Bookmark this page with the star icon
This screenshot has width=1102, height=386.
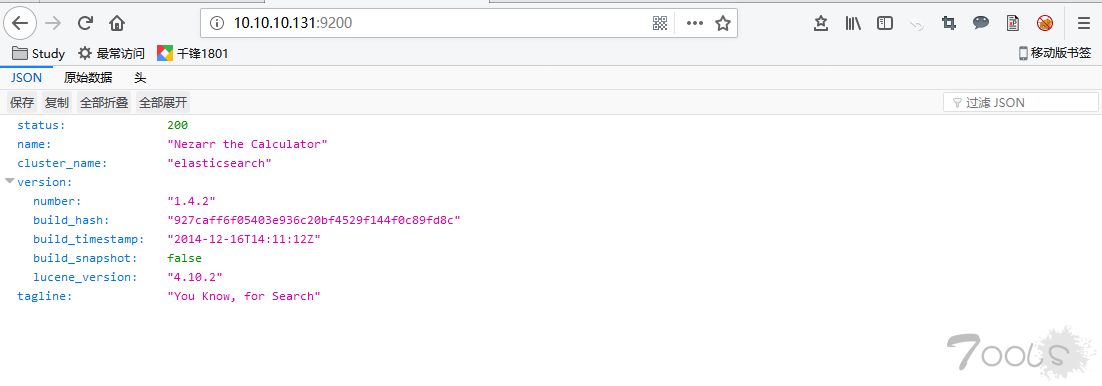[x=722, y=23]
